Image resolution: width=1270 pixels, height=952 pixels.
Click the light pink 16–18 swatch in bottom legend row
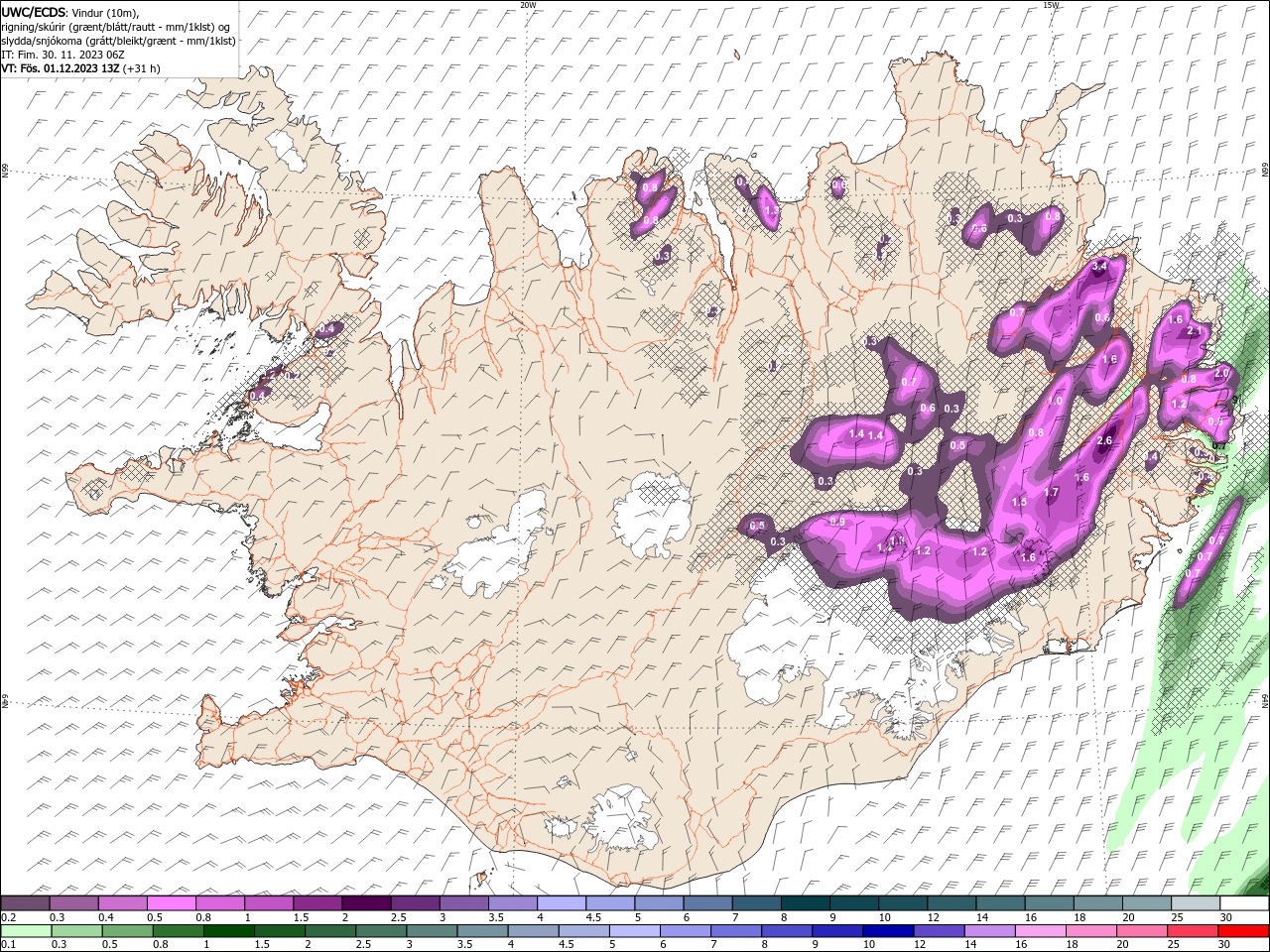[x=1039, y=931]
